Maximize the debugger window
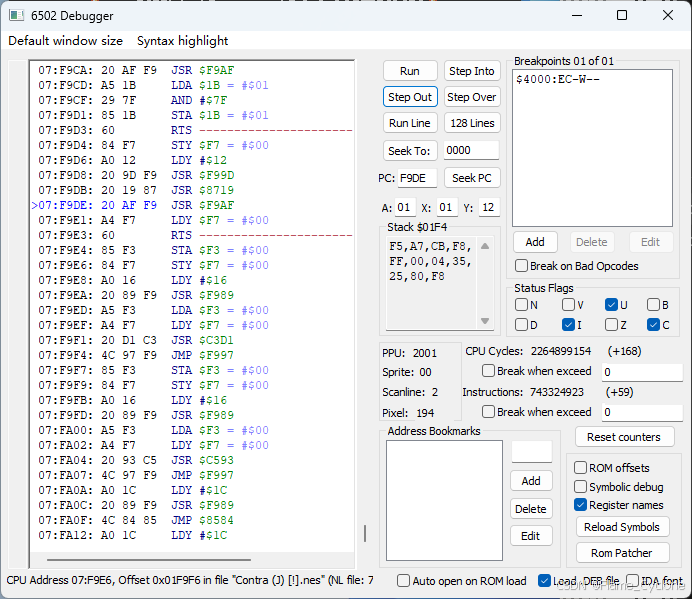Screen dimensions: 692x599 pos(622,15)
